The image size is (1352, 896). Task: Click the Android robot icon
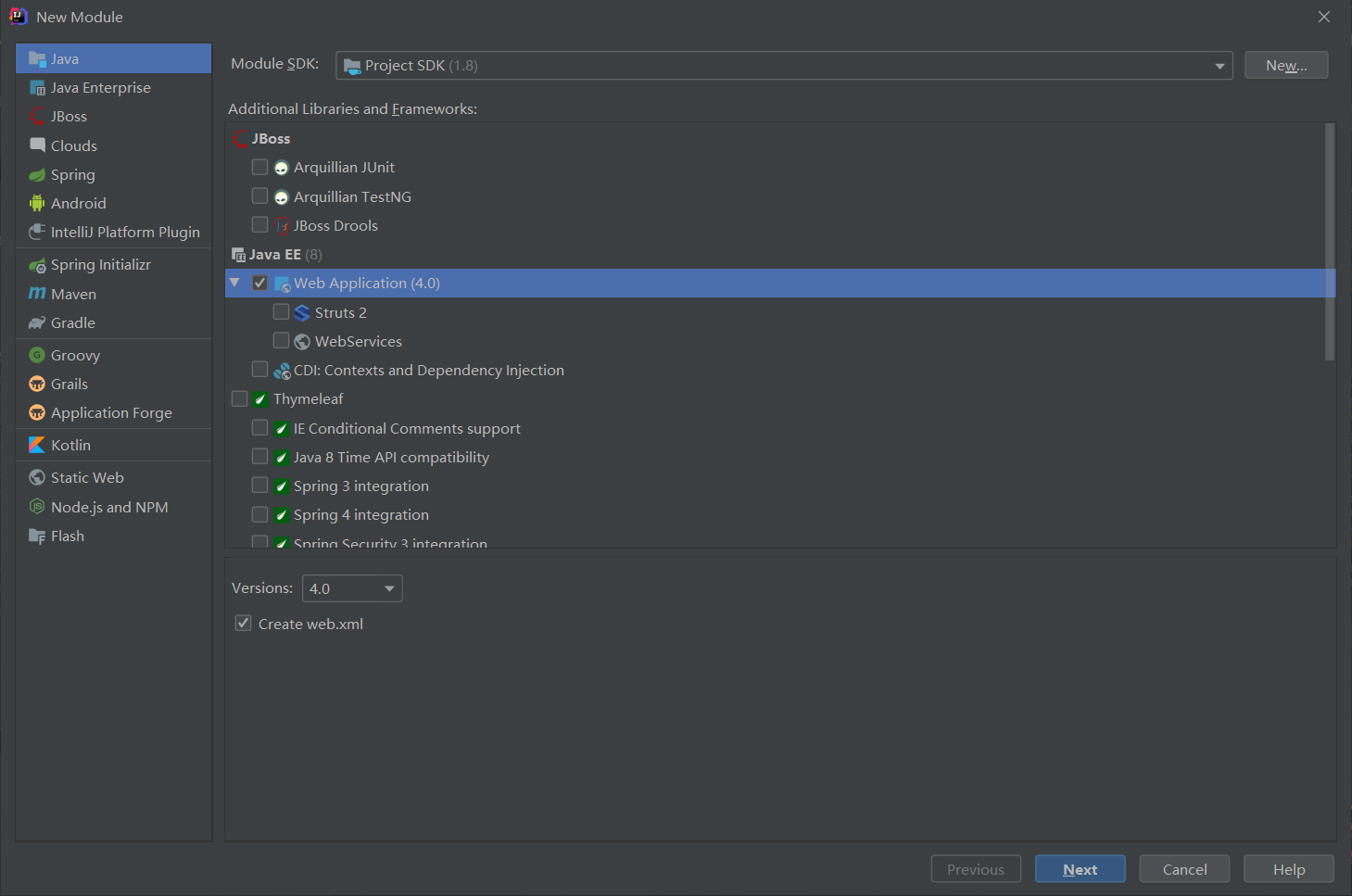[x=37, y=203]
